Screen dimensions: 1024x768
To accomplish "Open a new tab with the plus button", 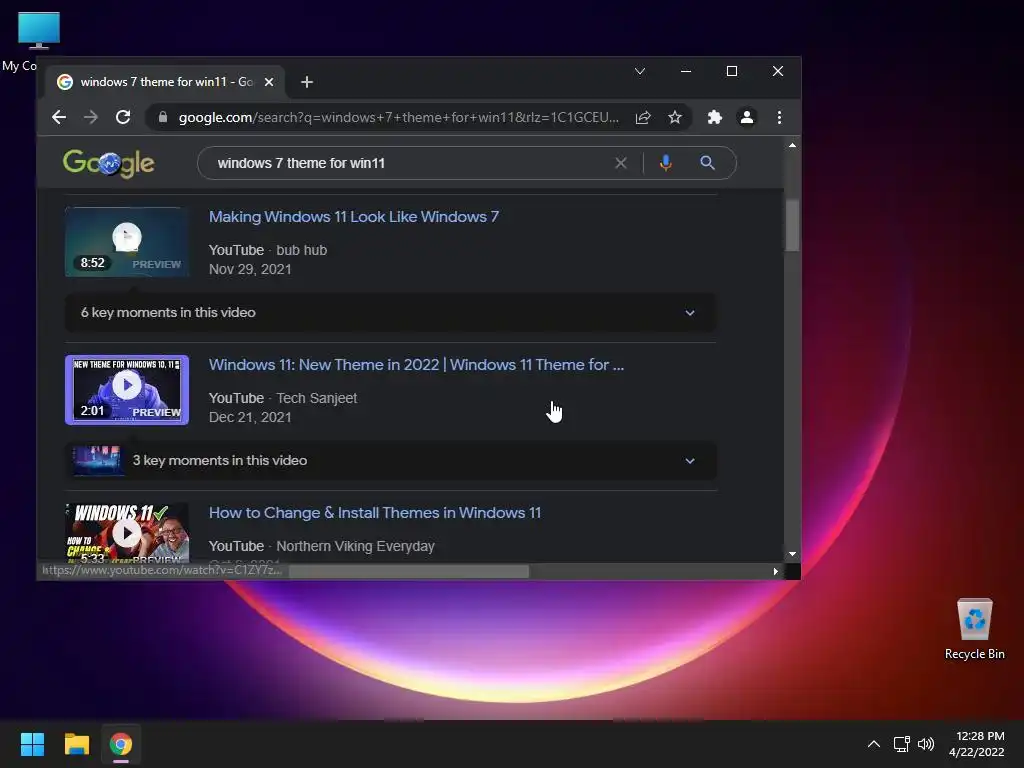I will tap(307, 82).
